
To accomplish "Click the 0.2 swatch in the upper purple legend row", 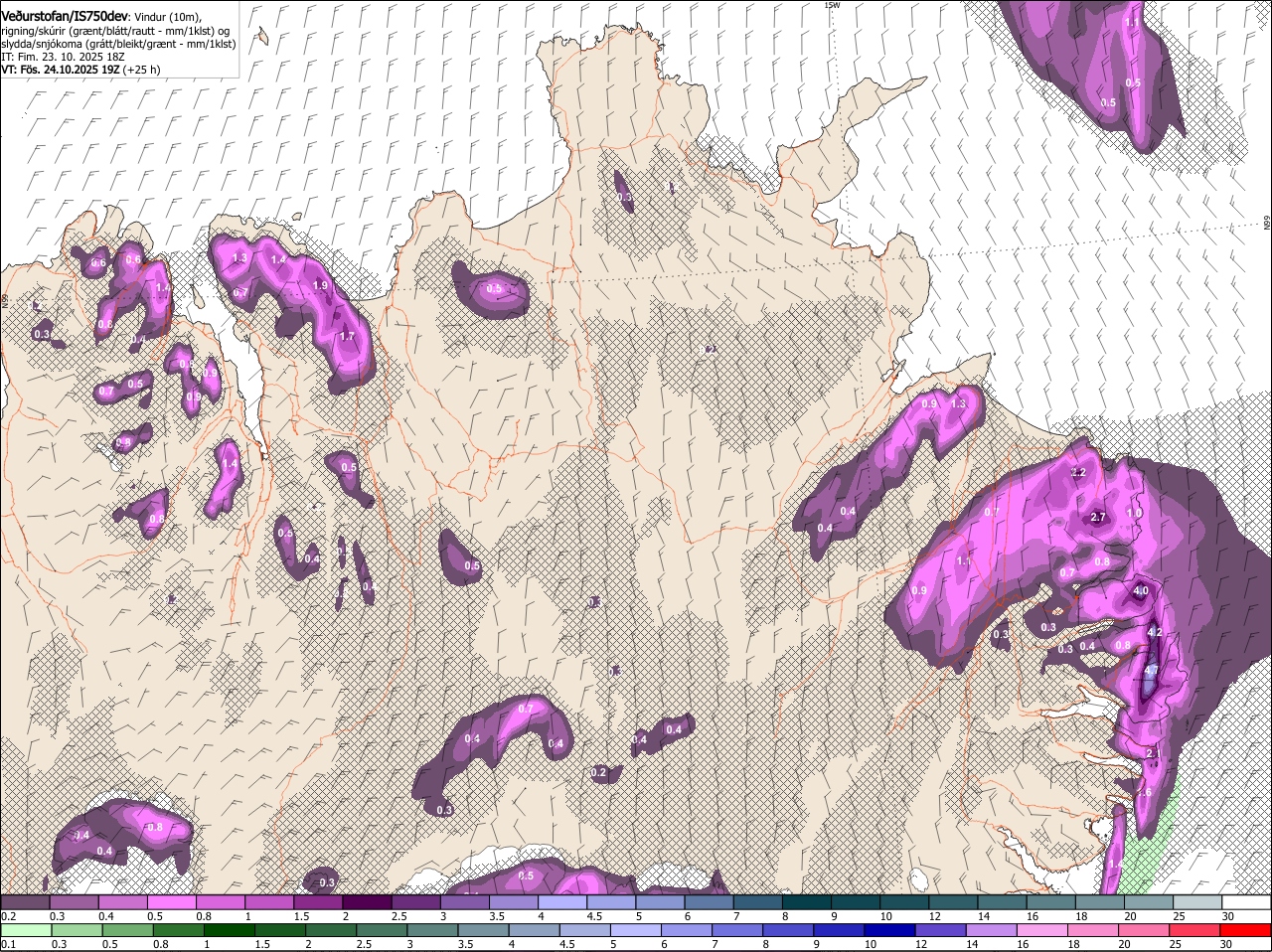I will pyautogui.click(x=25, y=902).
